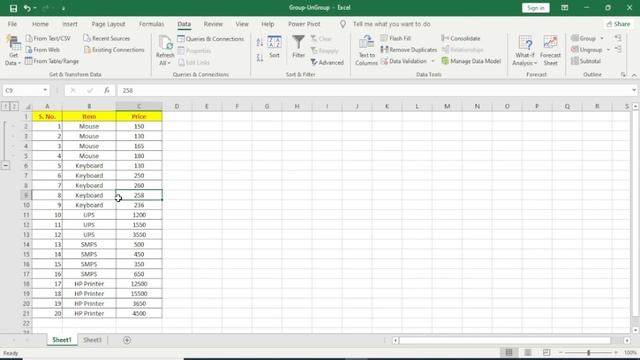Viewport: 640px width, 360px height.
Task: Expand the formula bar
Action: [x=633, y=90]
